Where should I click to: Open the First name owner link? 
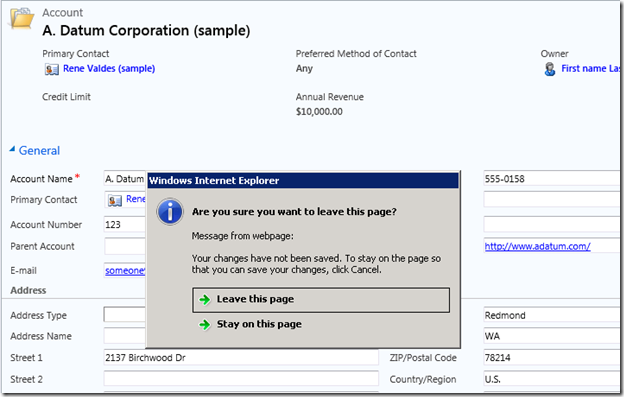(591, 68)
